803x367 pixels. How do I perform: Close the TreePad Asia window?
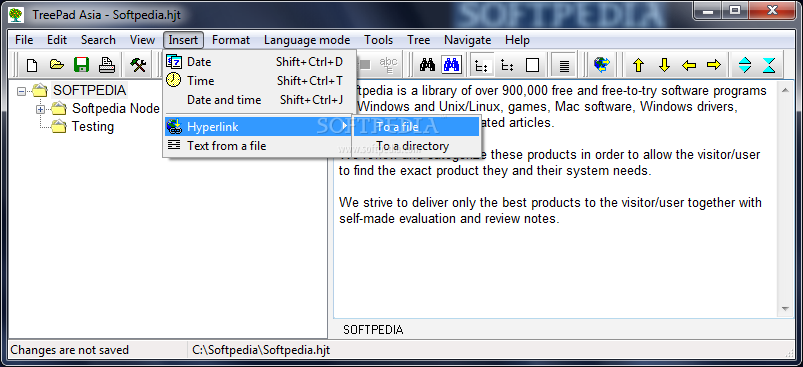[x=771, y=10]
